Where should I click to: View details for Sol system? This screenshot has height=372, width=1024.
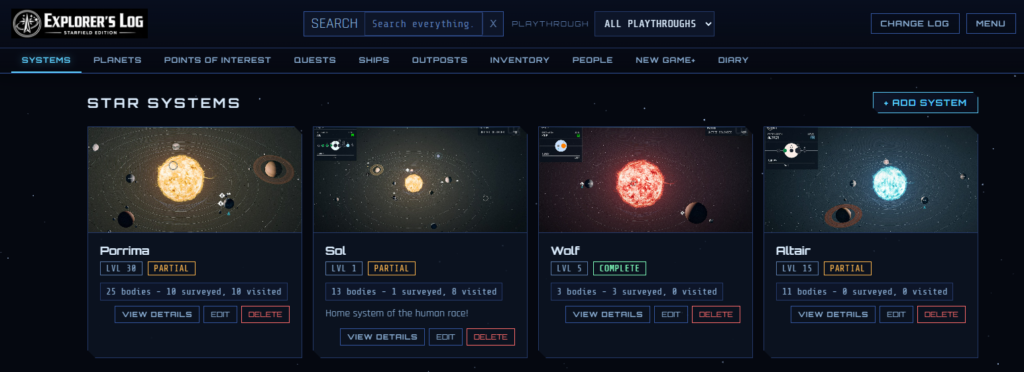[x=382, y=337]
